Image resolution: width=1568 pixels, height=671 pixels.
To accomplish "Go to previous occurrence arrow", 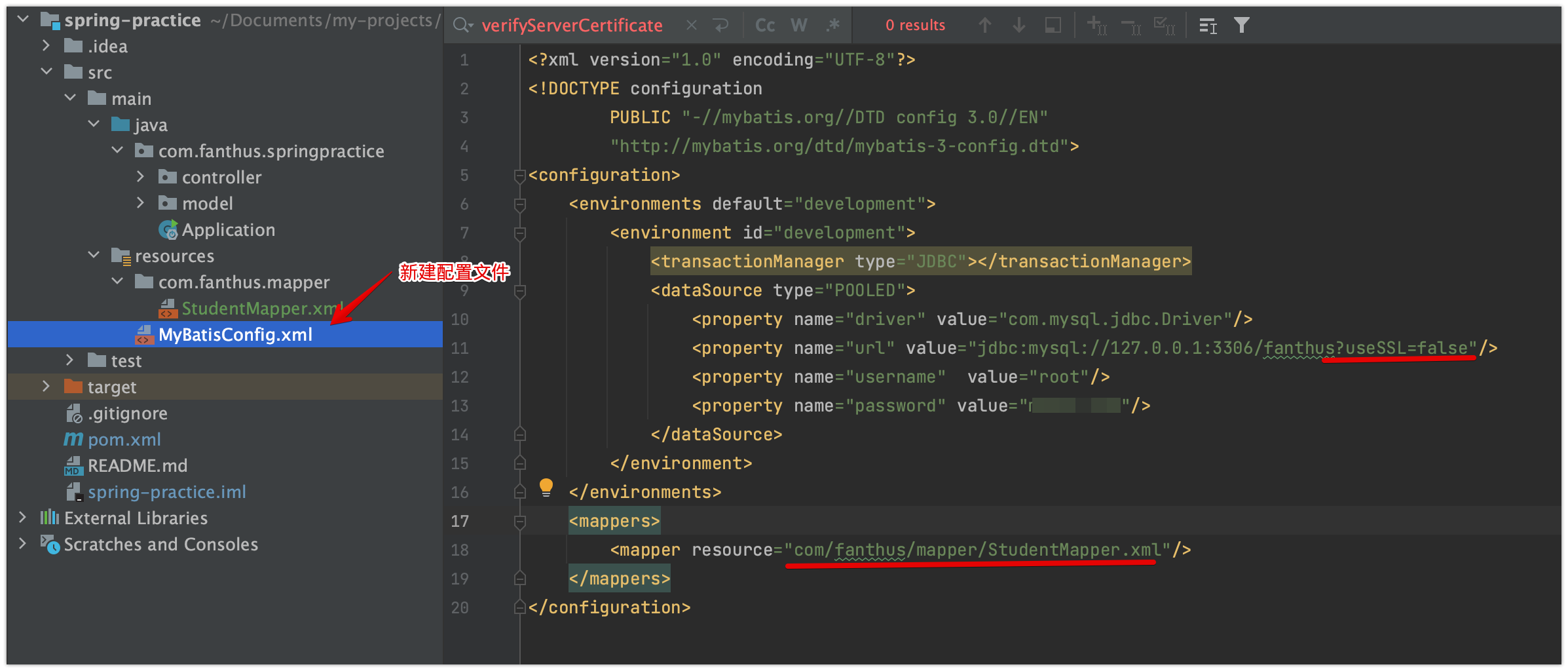I will click(x=984, y=26).
